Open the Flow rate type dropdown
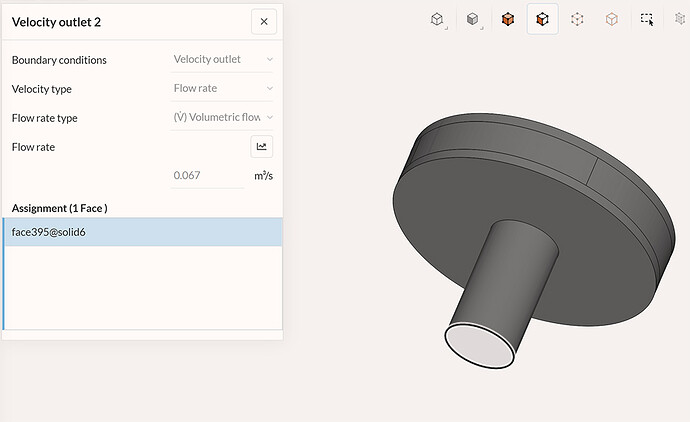Image resolution: width=690 pixels, height=422 pixels. tap(222, 117)
